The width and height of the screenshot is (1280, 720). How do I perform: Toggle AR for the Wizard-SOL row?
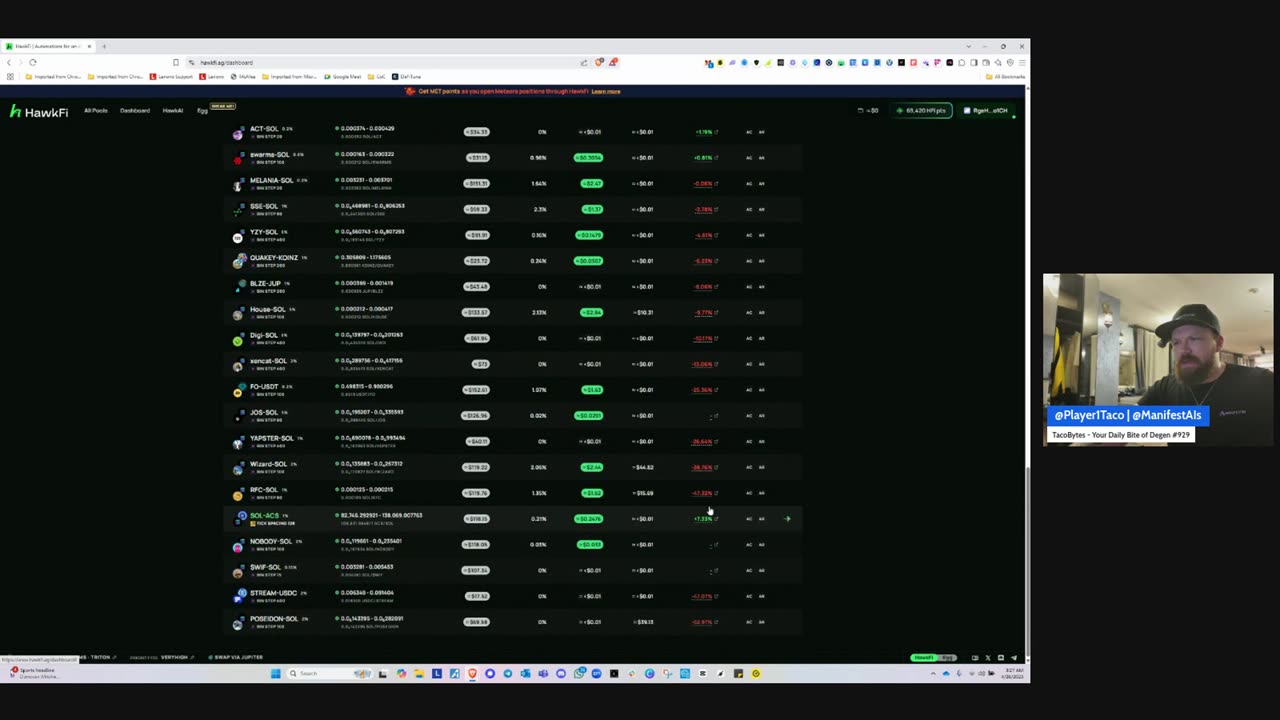click(x=761, y=467)
